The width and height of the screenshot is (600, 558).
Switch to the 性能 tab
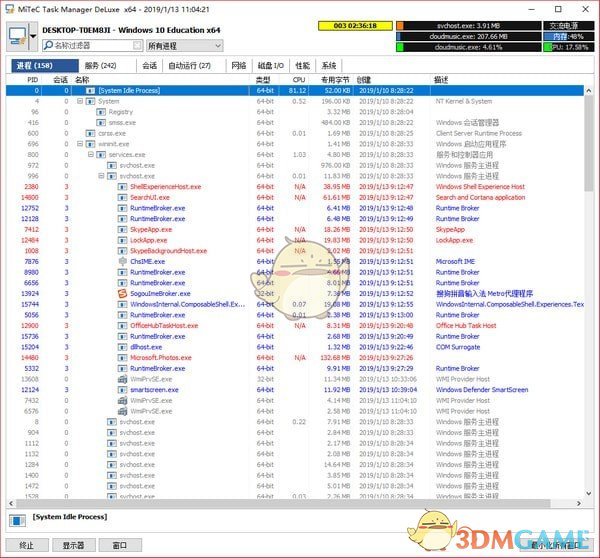(302, 66)
